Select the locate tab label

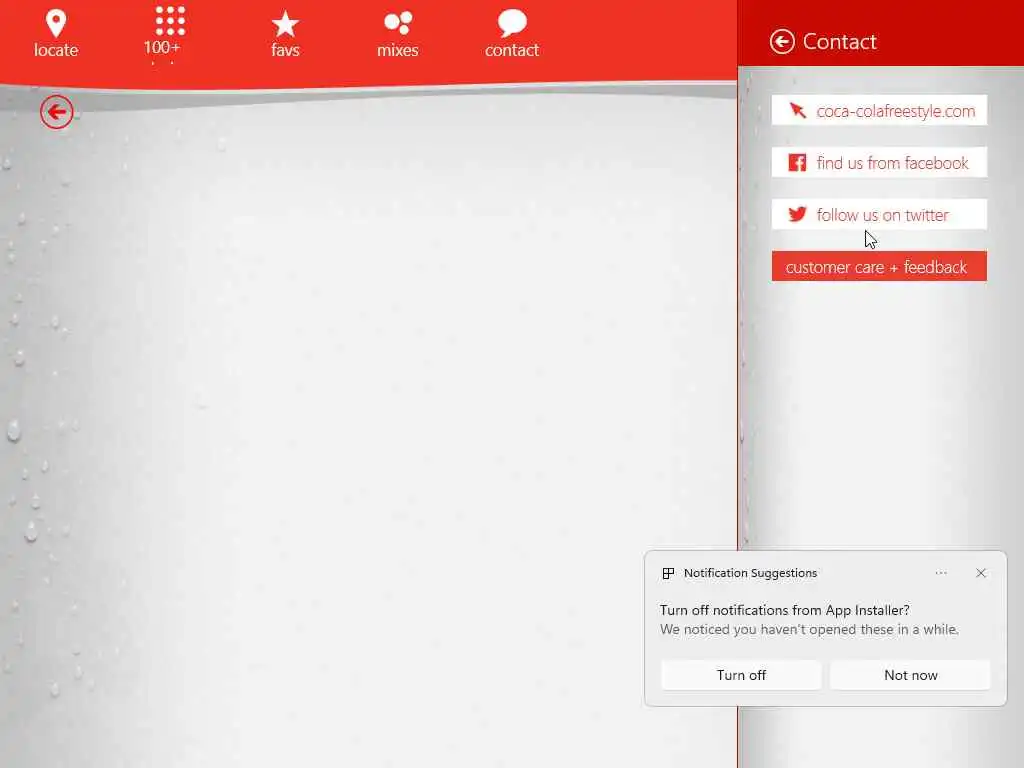point(56,50)
